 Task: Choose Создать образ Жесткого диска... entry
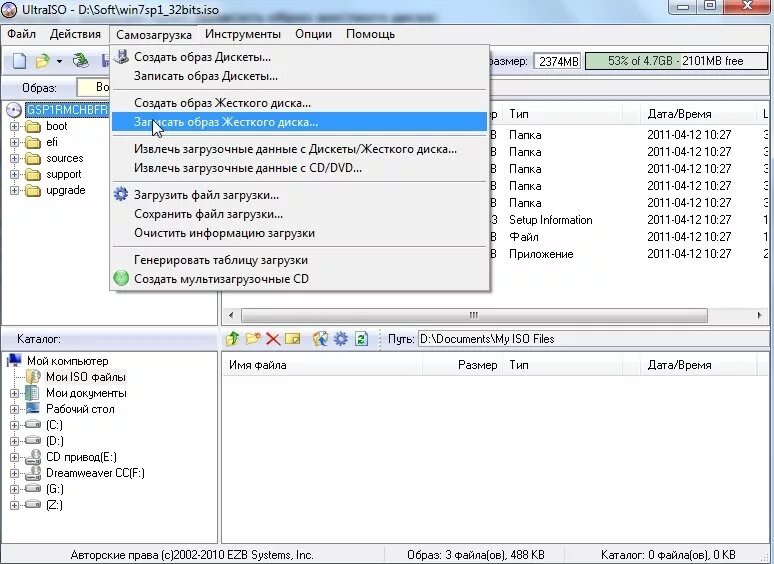pos(299,103)
